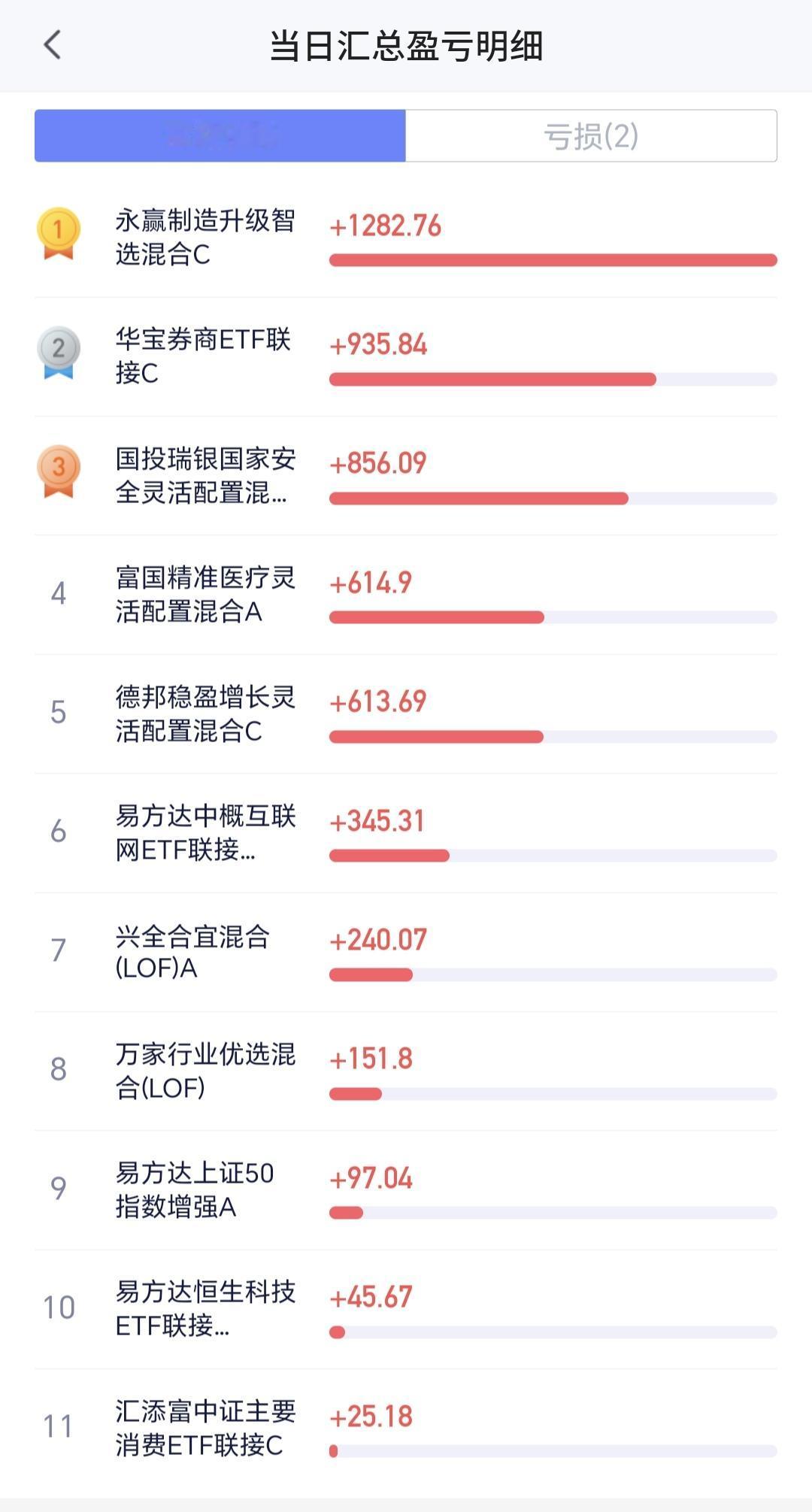This screenshot has height=1512, width=812.
Task: Tap the bronze rank 3 medal
Action: pyautogui.click(x=59, y=471)
